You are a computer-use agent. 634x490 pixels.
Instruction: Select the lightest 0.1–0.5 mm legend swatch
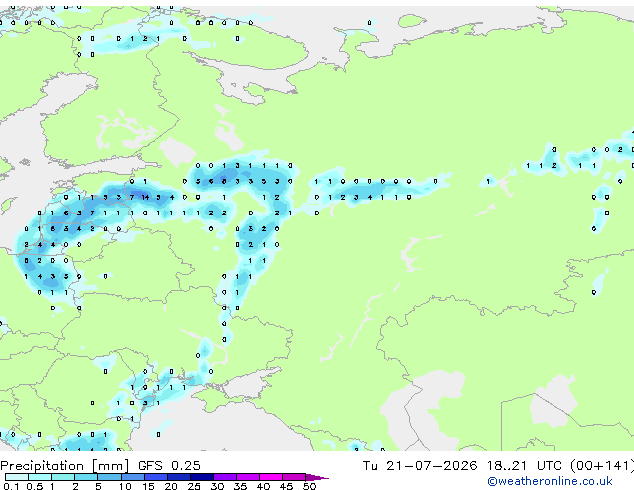(x=17, y=477)
